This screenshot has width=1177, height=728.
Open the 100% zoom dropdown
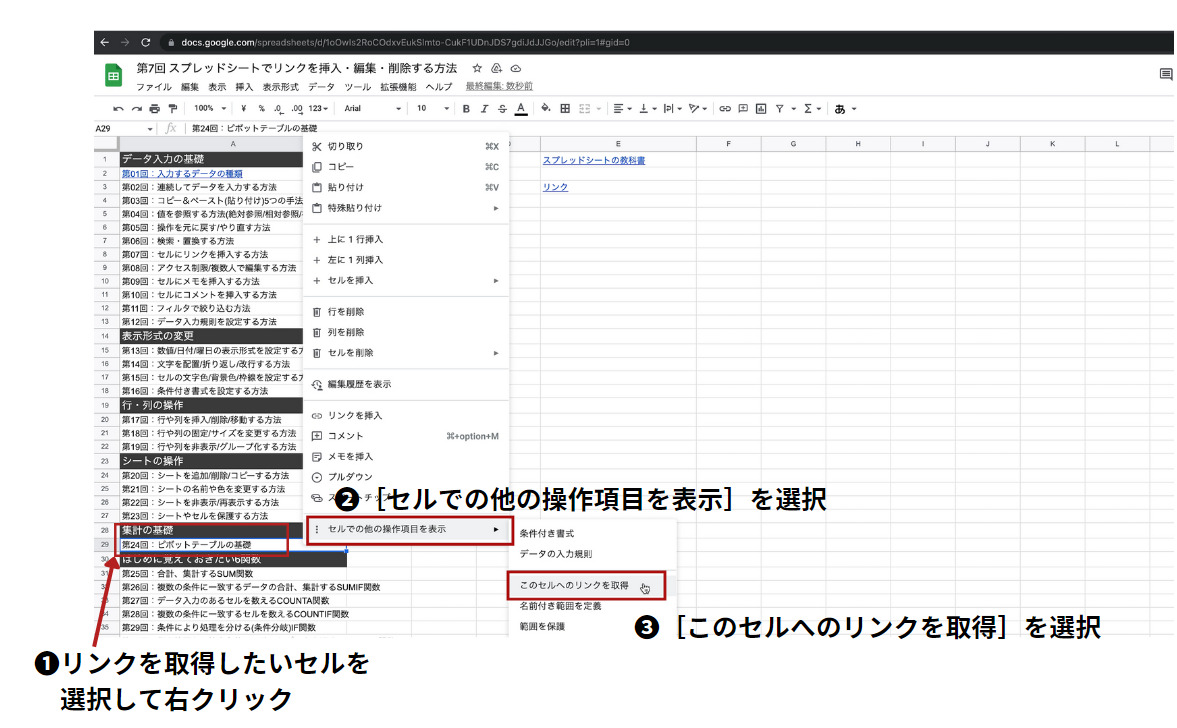coord(210,108)
